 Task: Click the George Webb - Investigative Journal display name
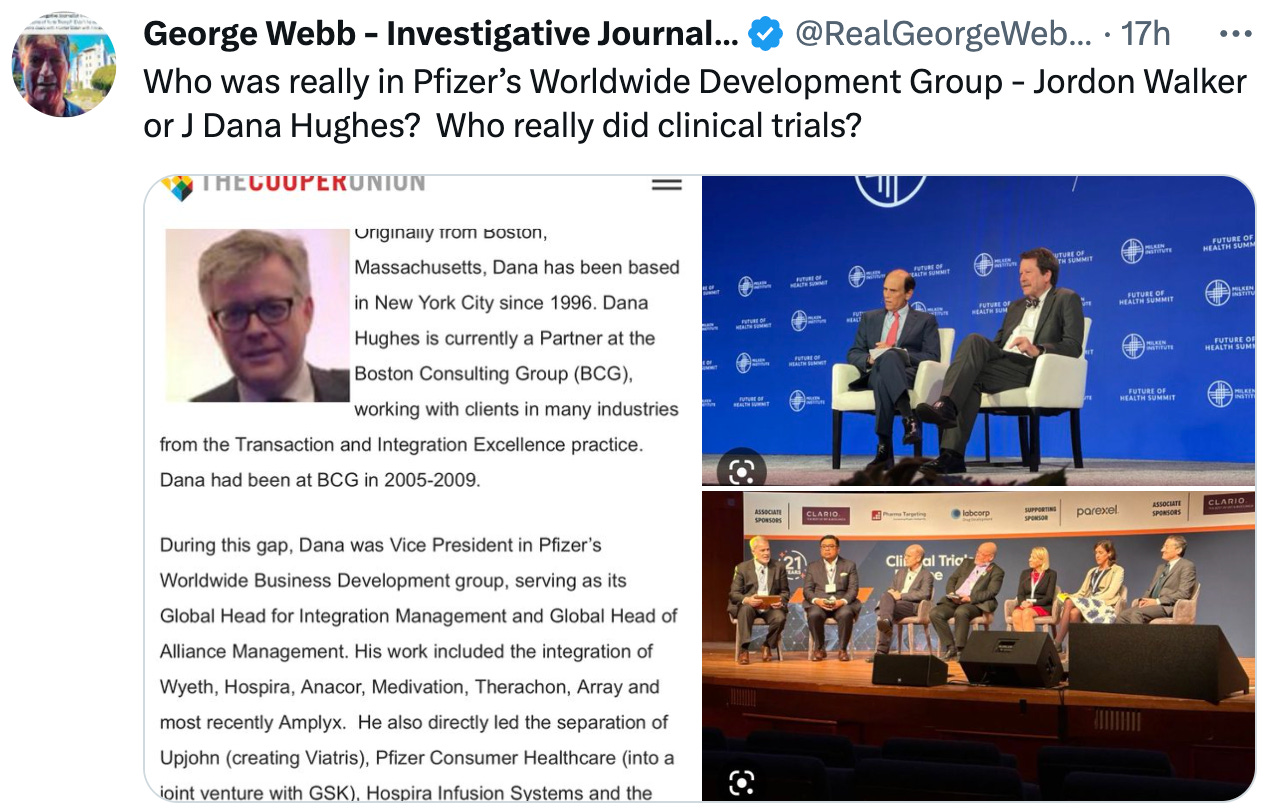pyautogui.click(x=441, y=34)
